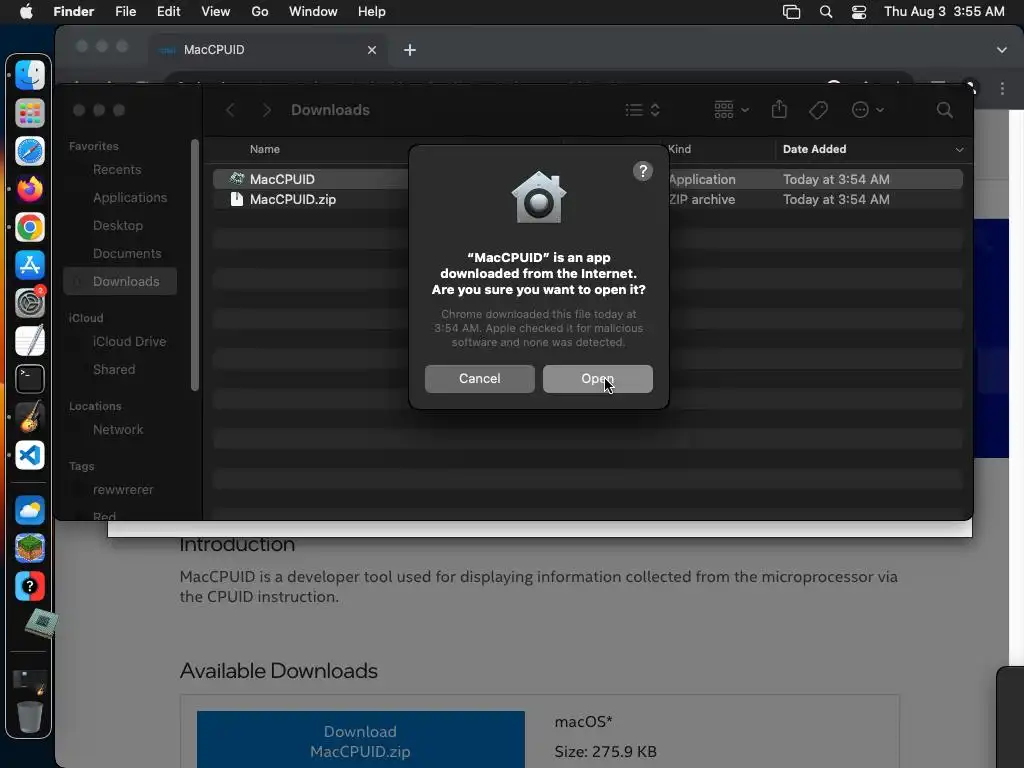Click the Finder Share icon

[x=779, y=110]
